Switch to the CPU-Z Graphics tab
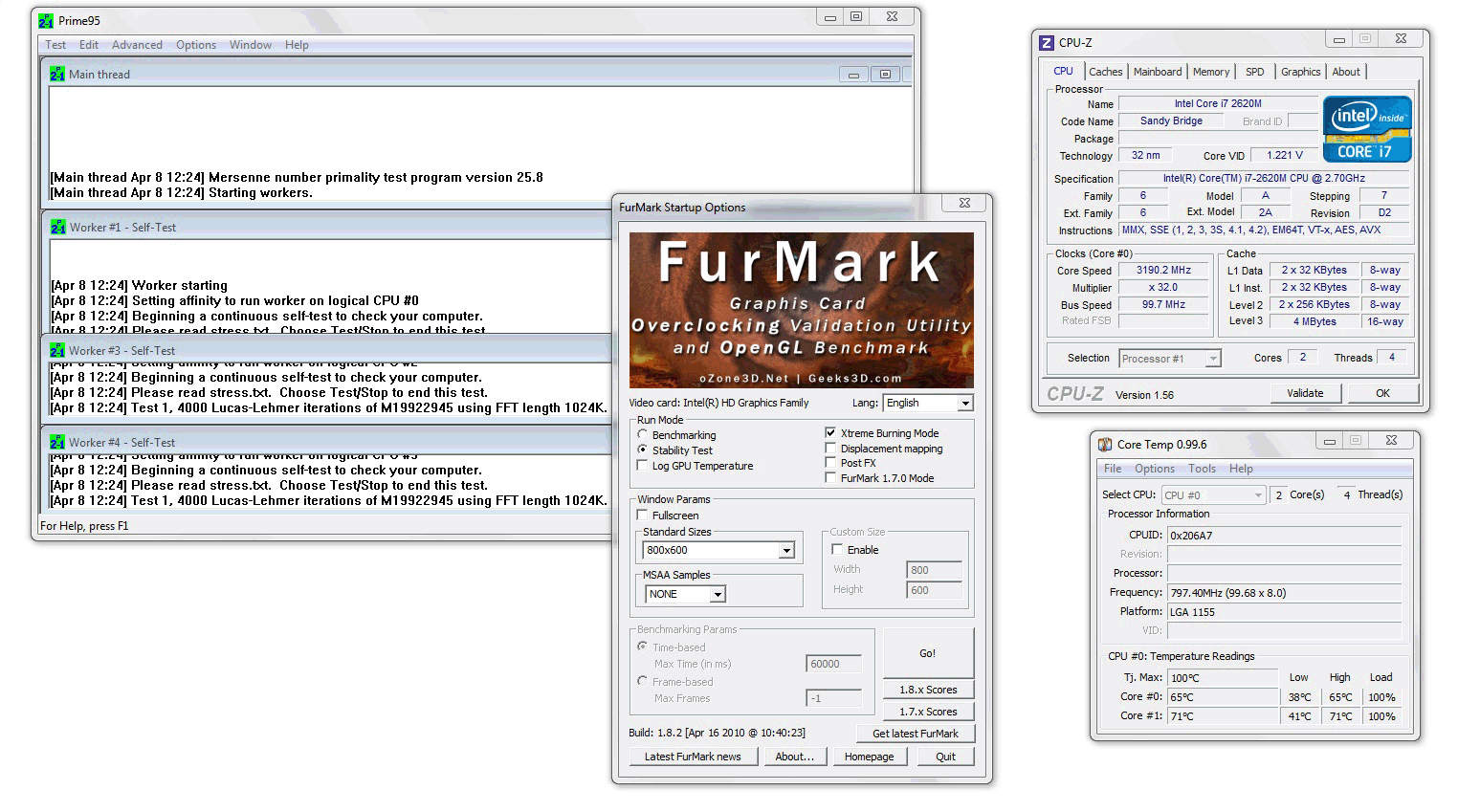The image size is (1458, 812). pyautogui.click(x=1300, y=72)
